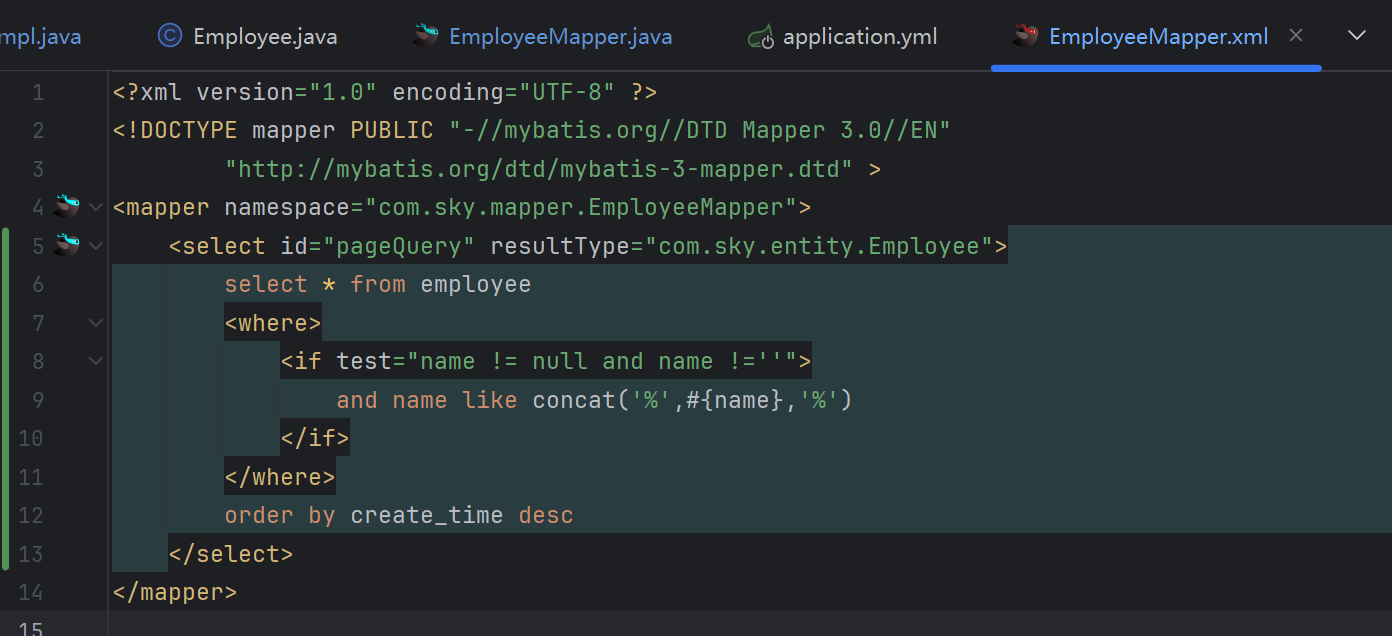Click line number 14 in the gutter
Screen dimensions: 1392x636
pos(31,592)
